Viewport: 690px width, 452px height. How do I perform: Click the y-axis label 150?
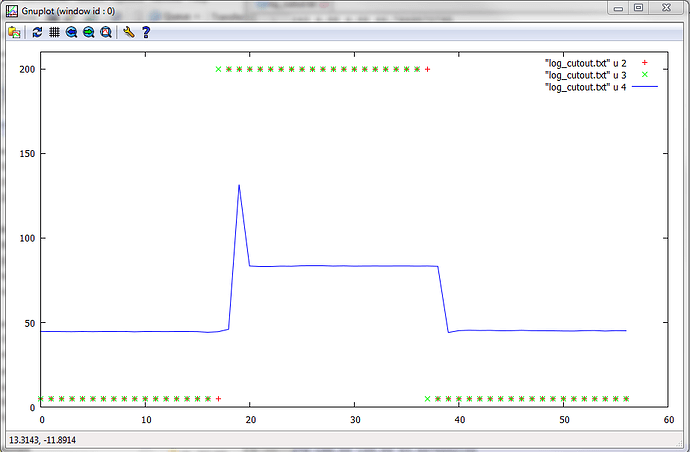click(27, 154)
